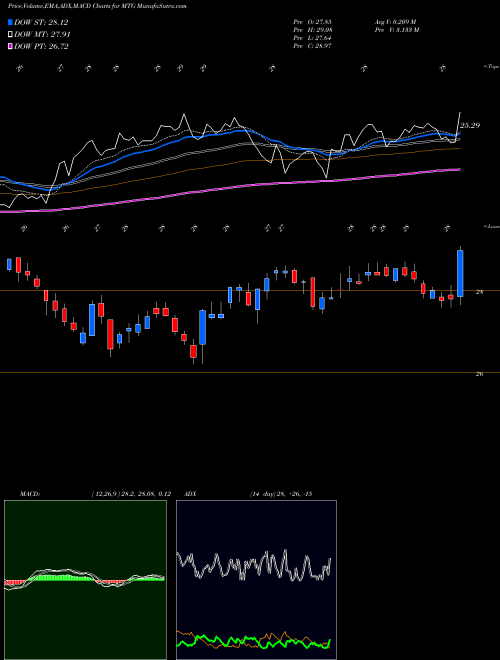
Task: Click the 'Pre L: 27.64' low value
Action: [x=312, y=38]
